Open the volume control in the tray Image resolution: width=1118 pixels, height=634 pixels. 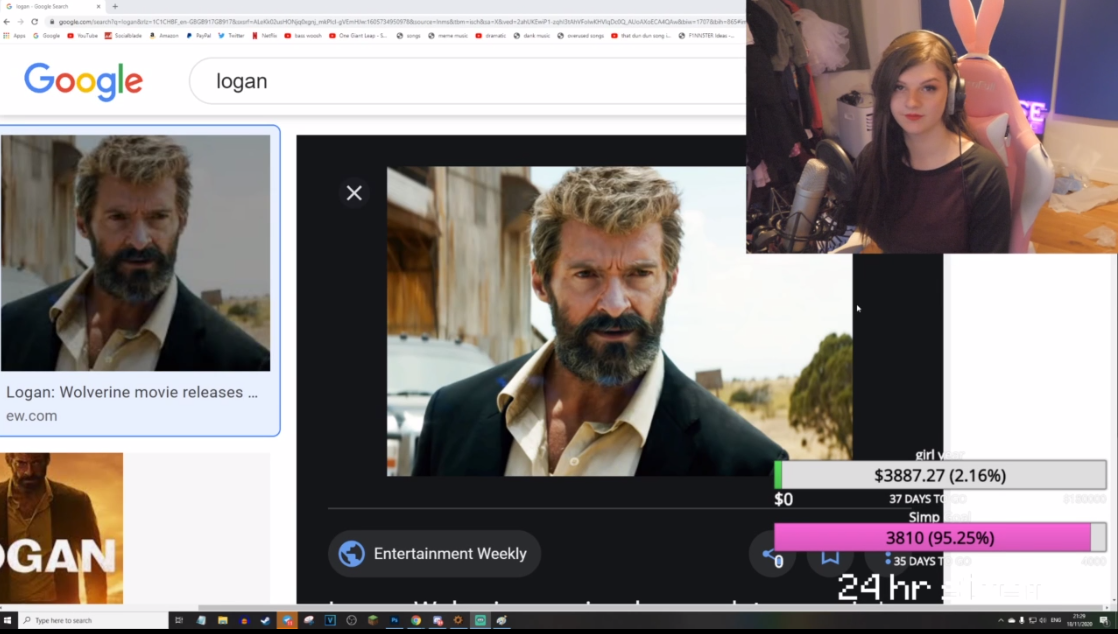(x=1042, y=620)
